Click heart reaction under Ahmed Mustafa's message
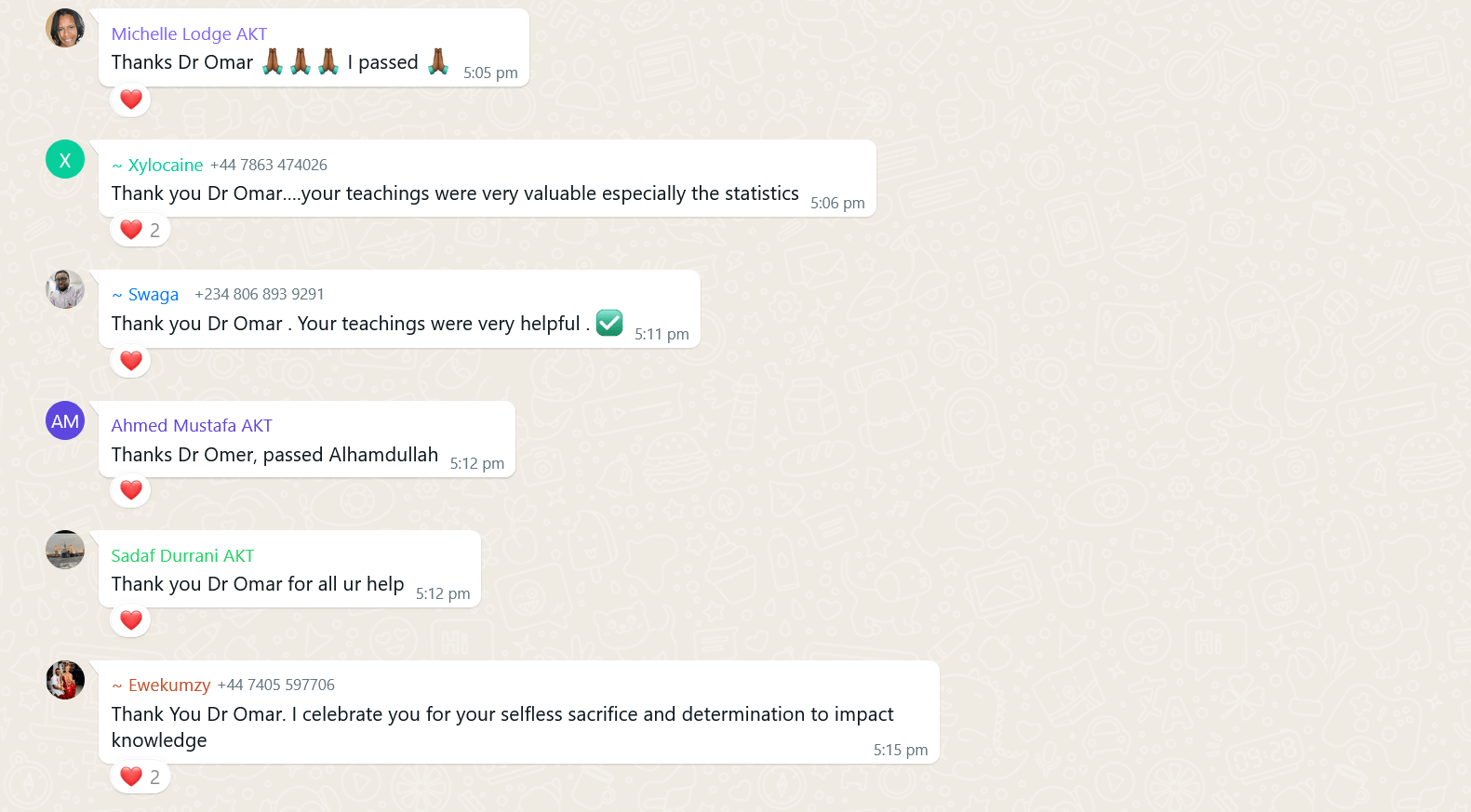This screenshot has width=1471, height=812. coord(130,490)
